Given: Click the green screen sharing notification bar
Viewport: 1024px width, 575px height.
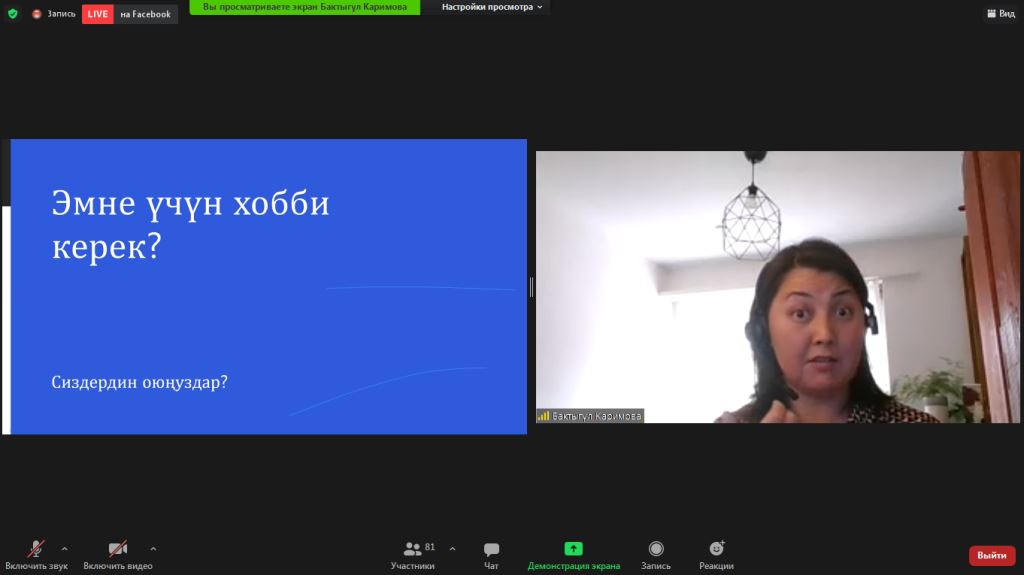Looking at the screenshot, I should (304, 7).
